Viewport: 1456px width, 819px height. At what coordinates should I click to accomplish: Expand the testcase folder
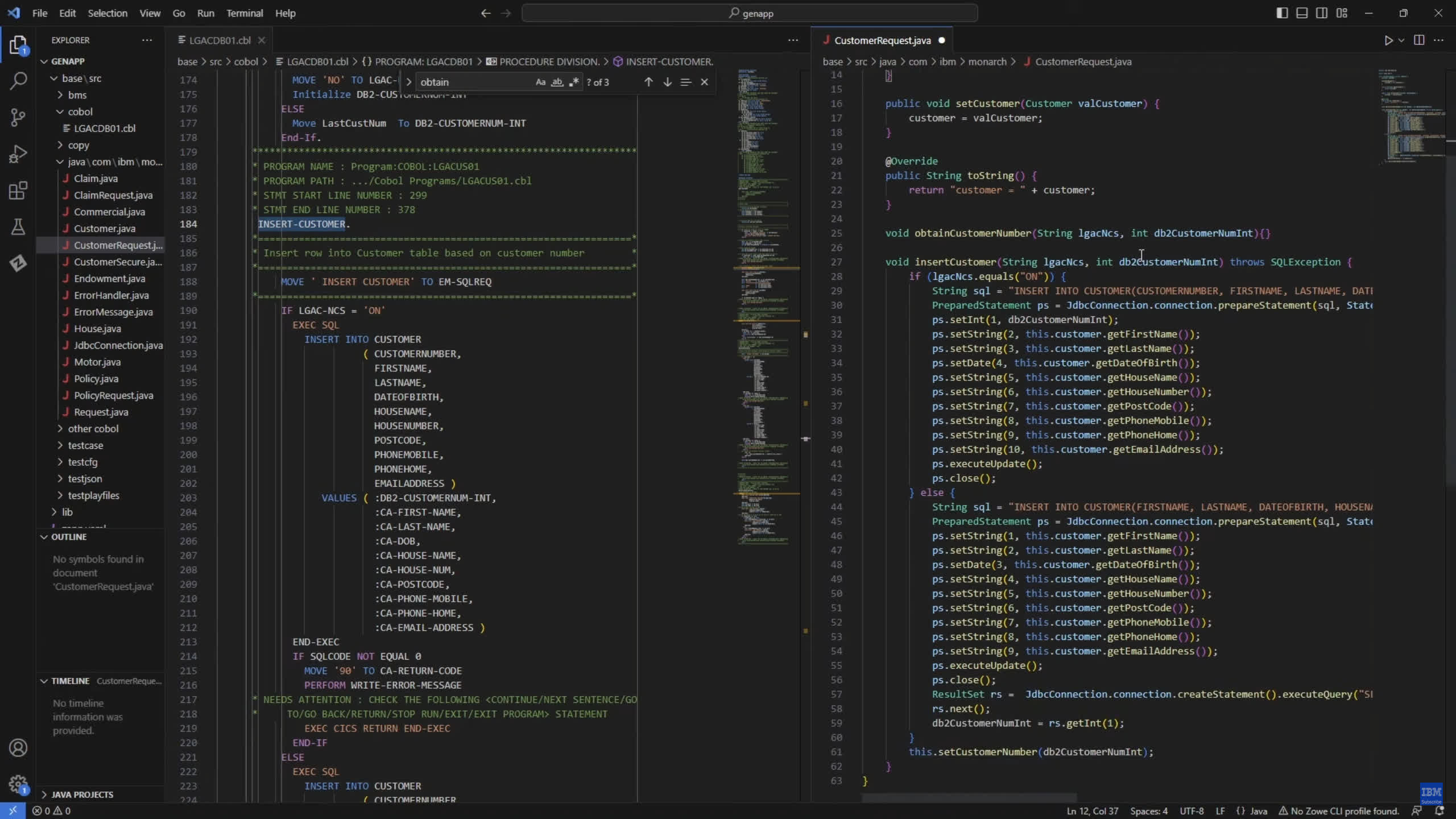85,445
